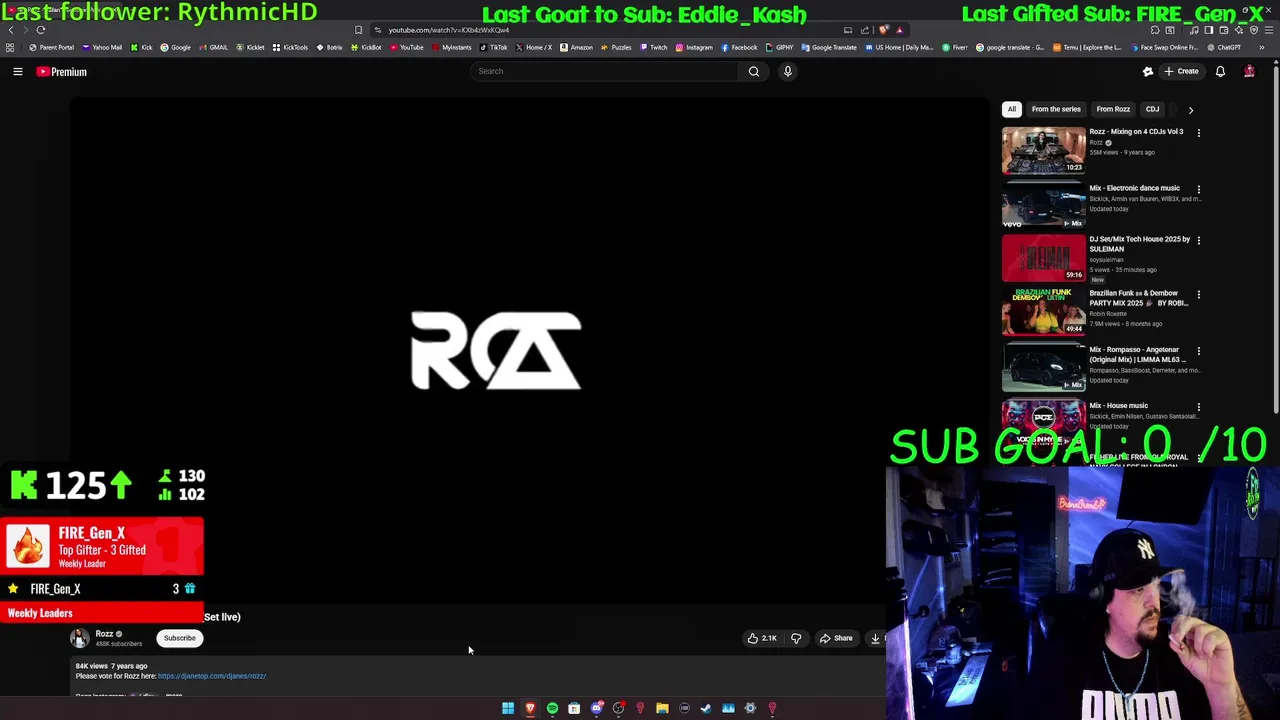1280x720 pixels.
Task: Open Microsoft Store in taskbar
Action: [x=574, y=708]
